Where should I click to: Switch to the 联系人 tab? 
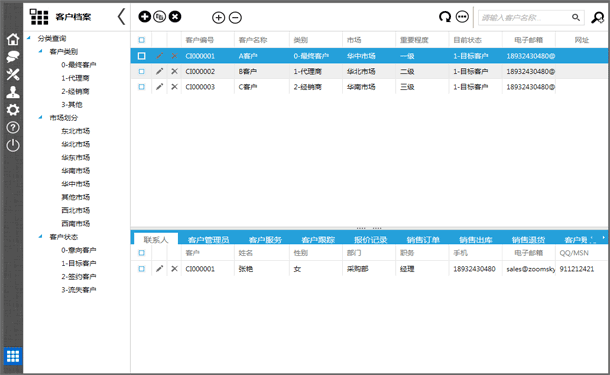click(x=156, y=239)
